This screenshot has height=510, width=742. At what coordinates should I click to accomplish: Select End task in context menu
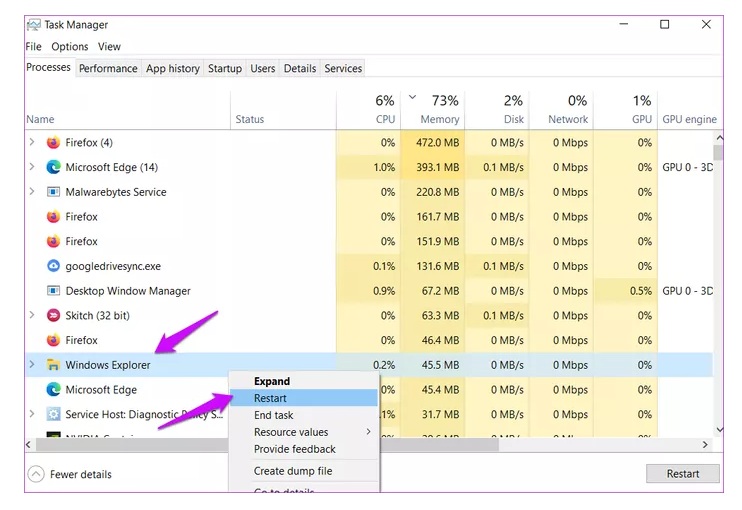274,415
